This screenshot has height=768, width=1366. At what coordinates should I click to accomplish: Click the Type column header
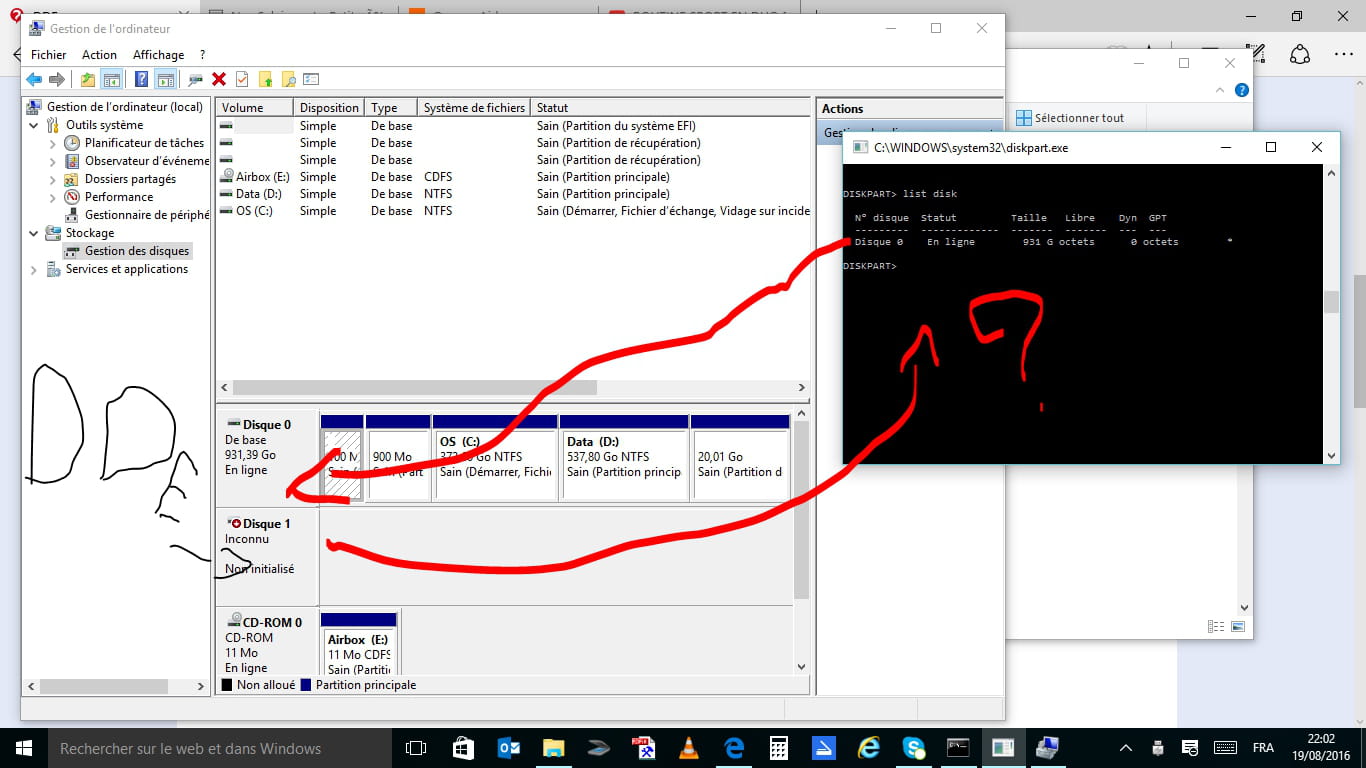pos(392,108)
